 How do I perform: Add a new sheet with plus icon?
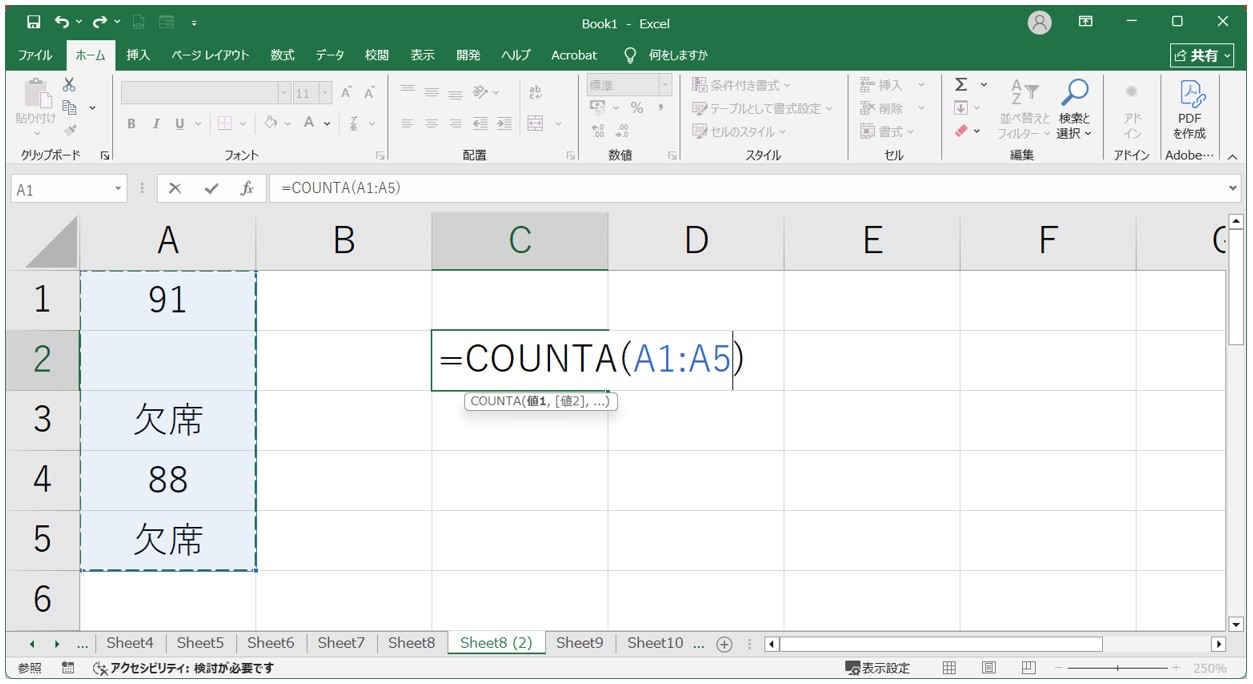725,644
